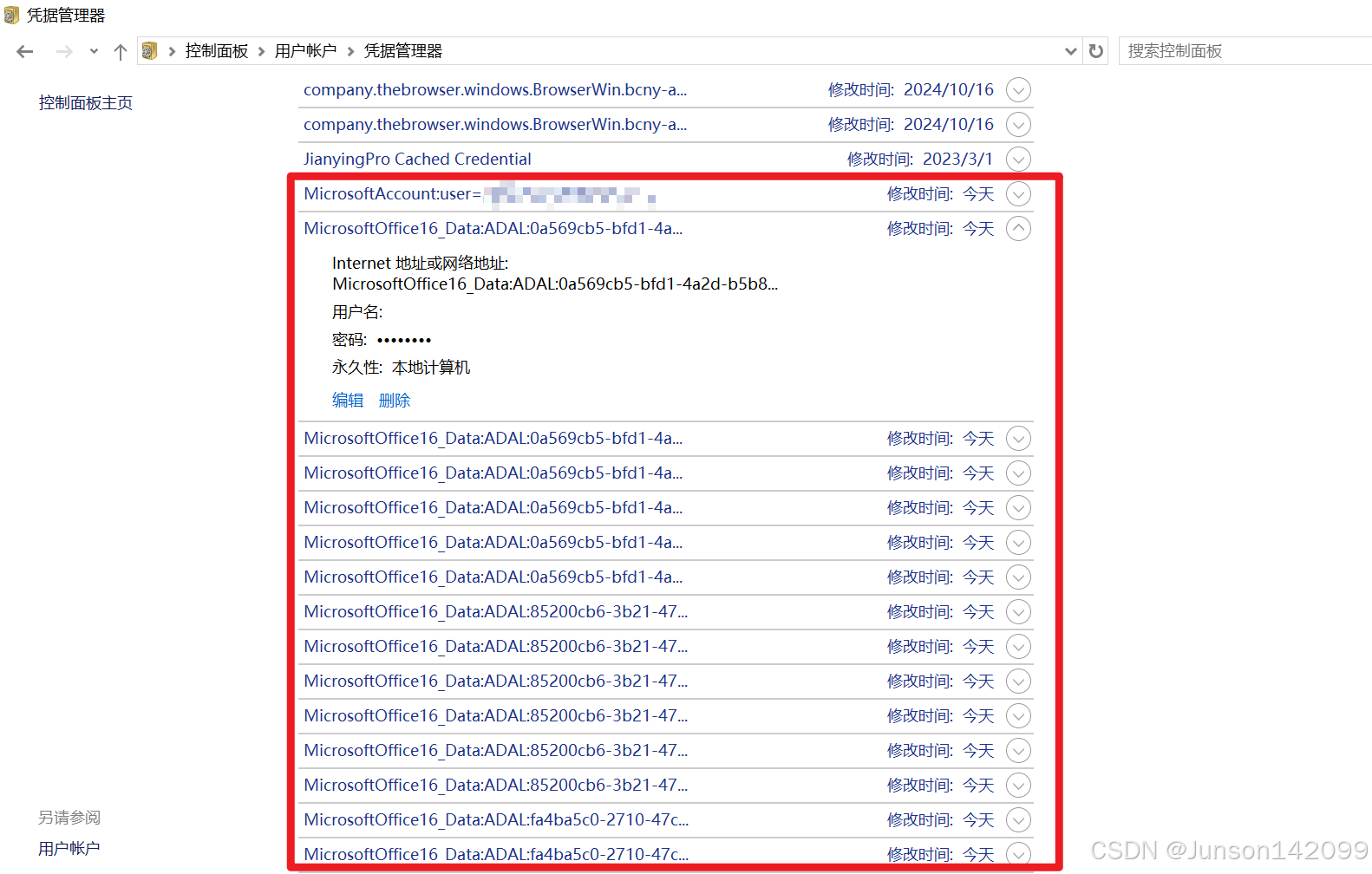This screenshot has width=1372, height=874.
Task: Open the address bar history dropdown
Action: pos(1071,51)
